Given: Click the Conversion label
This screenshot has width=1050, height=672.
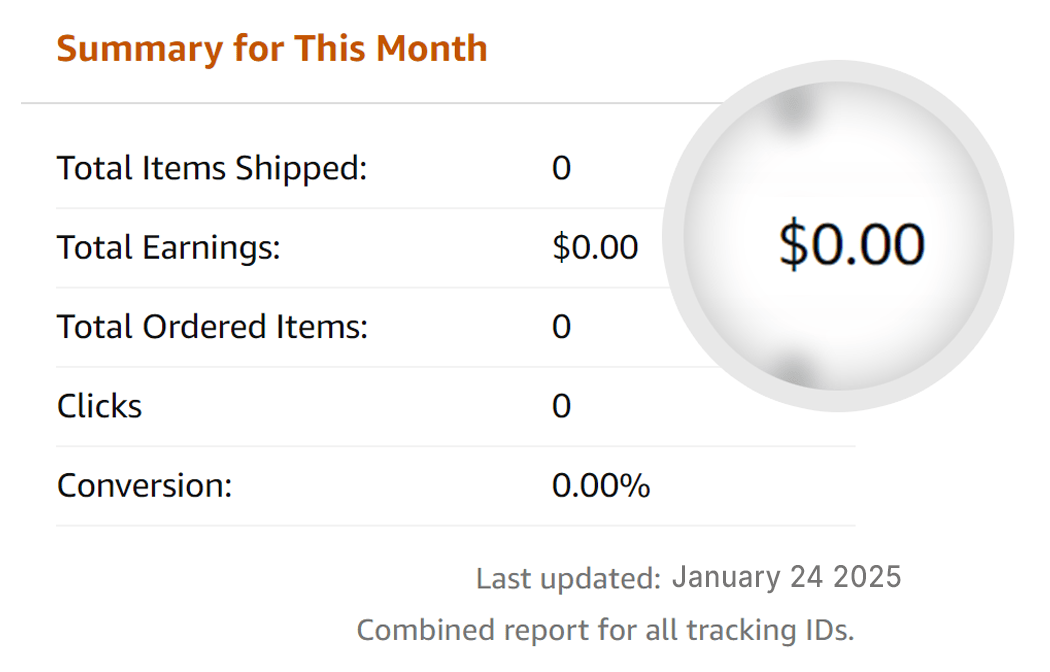Looking at the screenshot, I should tap(145, 485).
